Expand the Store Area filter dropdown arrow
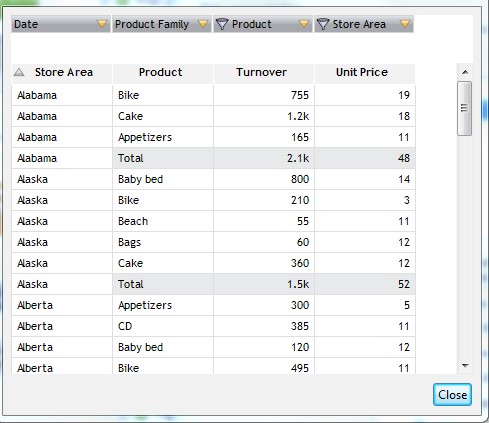 pyautogui.click(x=405, y=24)
